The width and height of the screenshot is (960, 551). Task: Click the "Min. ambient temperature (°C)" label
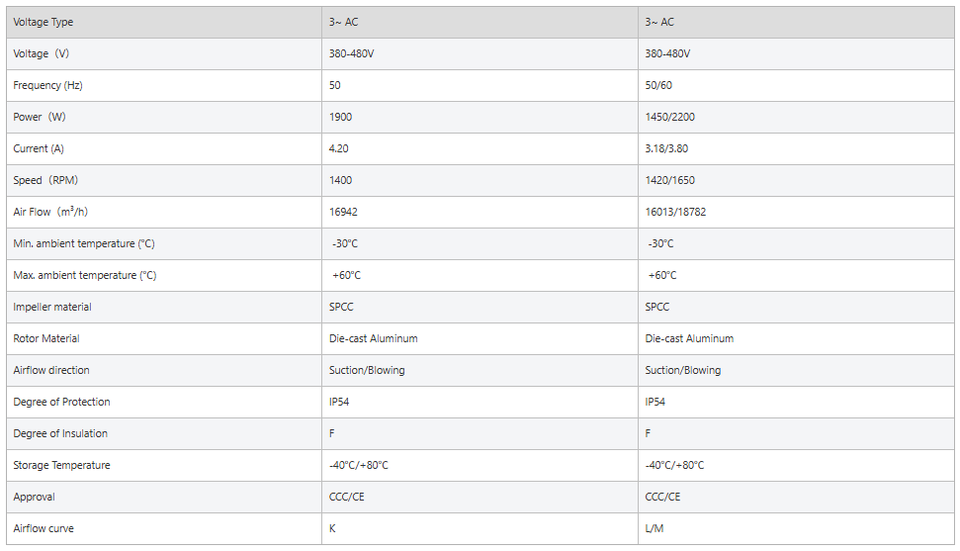coord(84,244)
